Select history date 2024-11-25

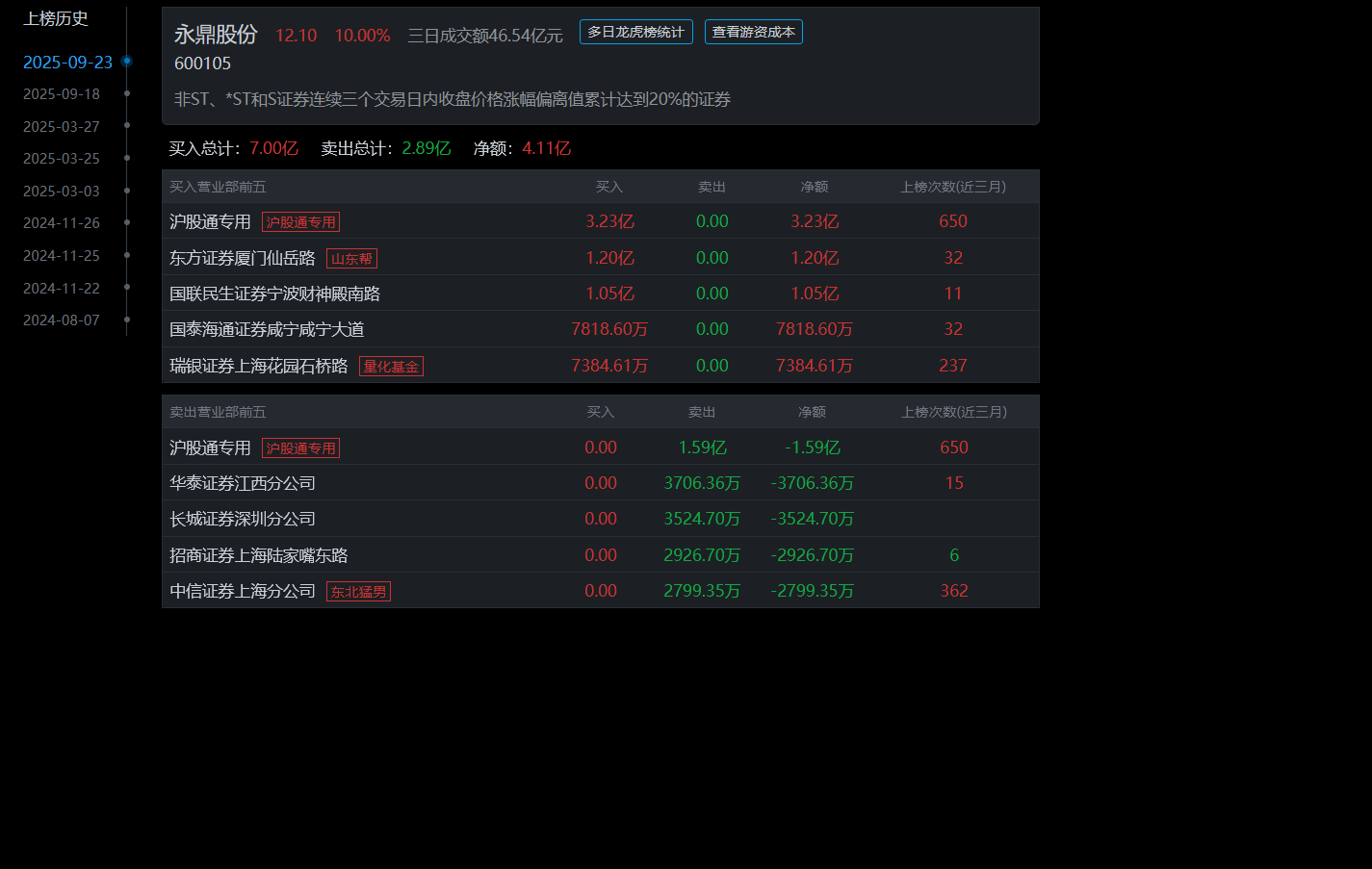point(62,256)
